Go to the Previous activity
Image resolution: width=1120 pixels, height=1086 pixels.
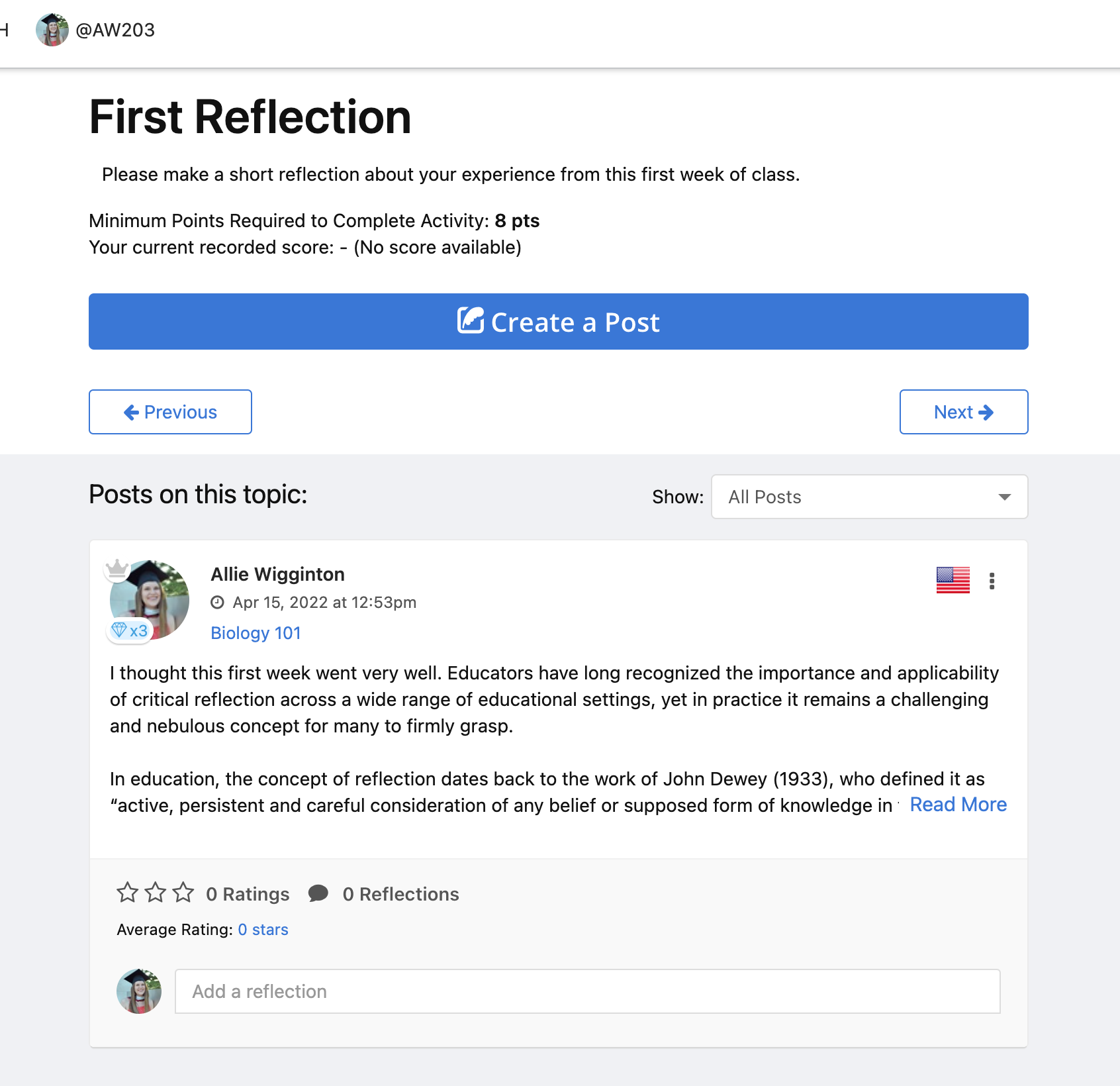coord(170,412)
